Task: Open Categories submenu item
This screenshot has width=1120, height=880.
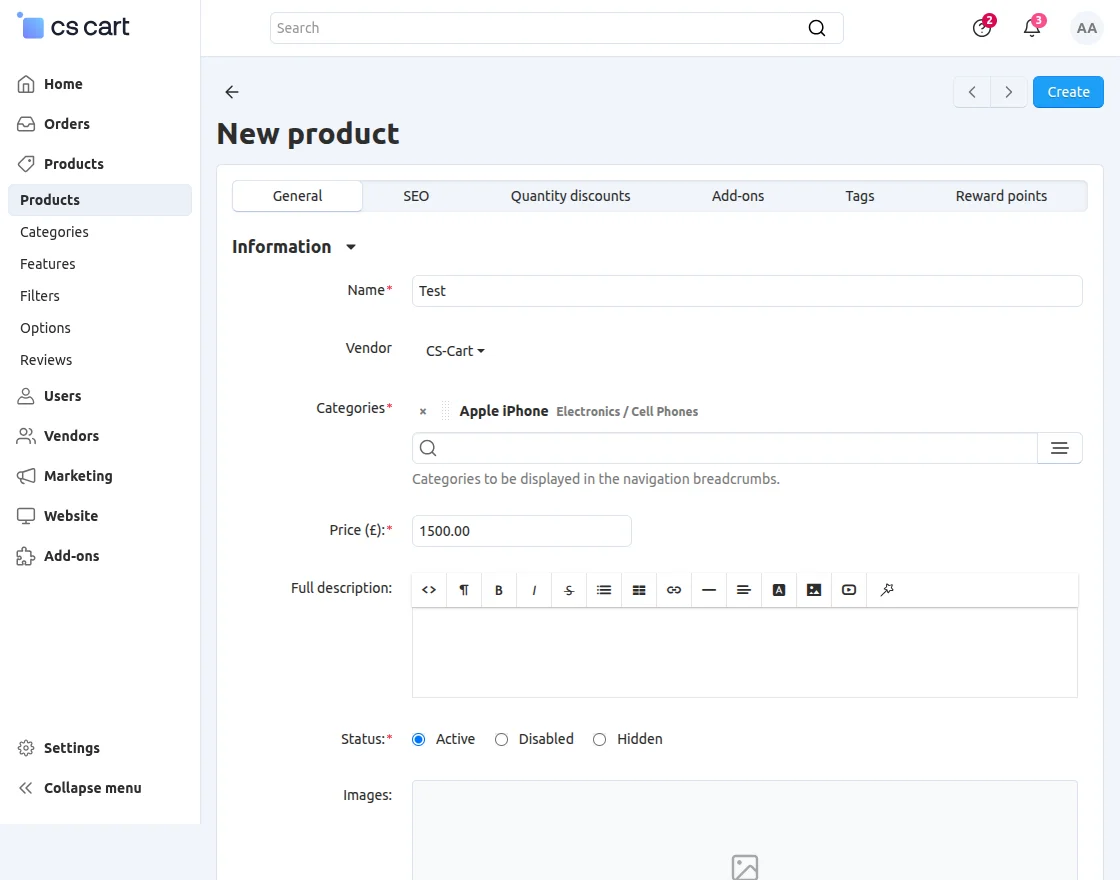Action: click(54, 232)
